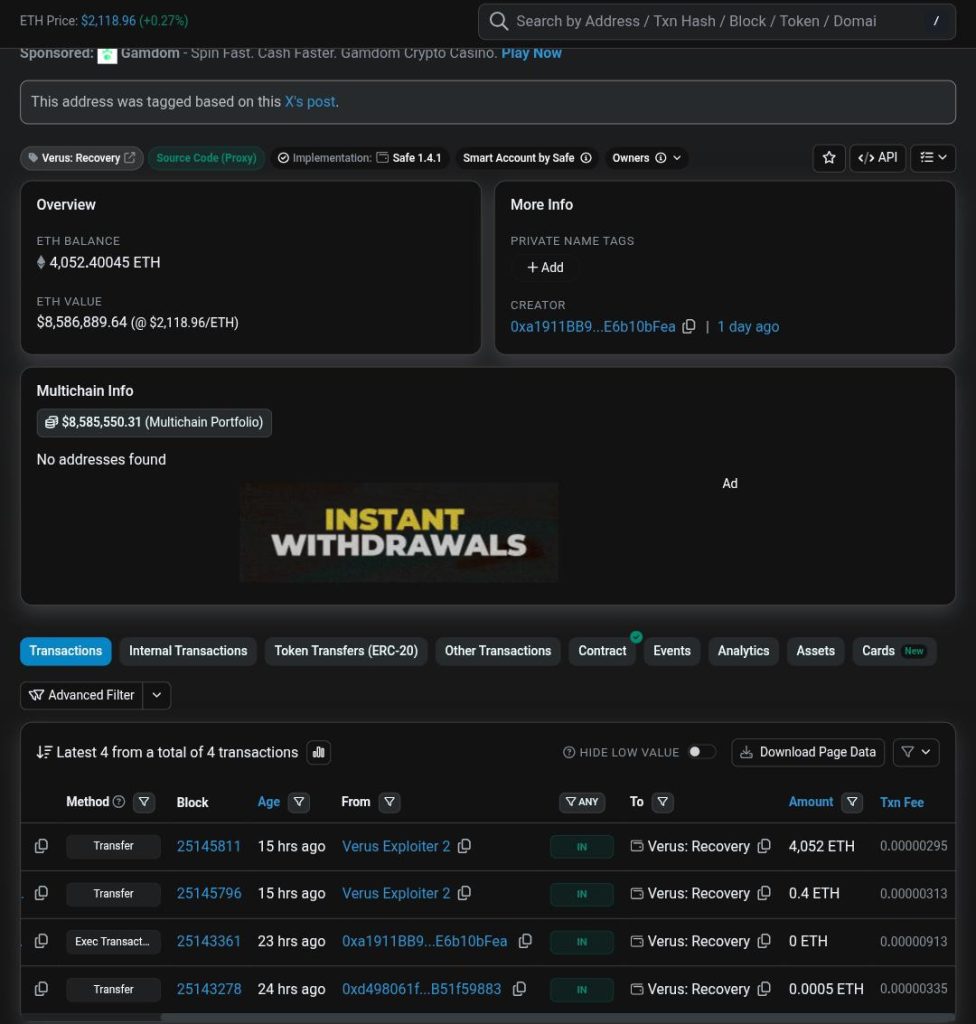Click the Advanced Filter button

coord(82,696)
